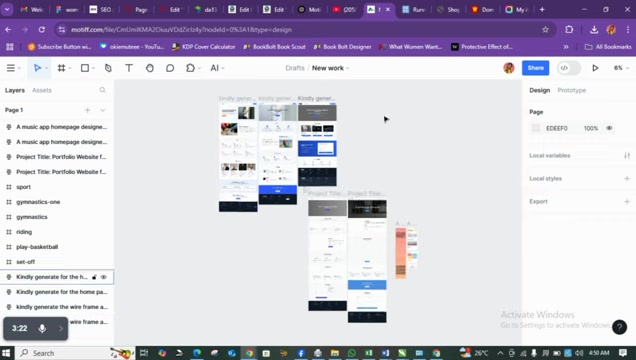This screenshot has height=360, width=636.
Task: Switch to the Prototype tab
Action: coord(572,90)
